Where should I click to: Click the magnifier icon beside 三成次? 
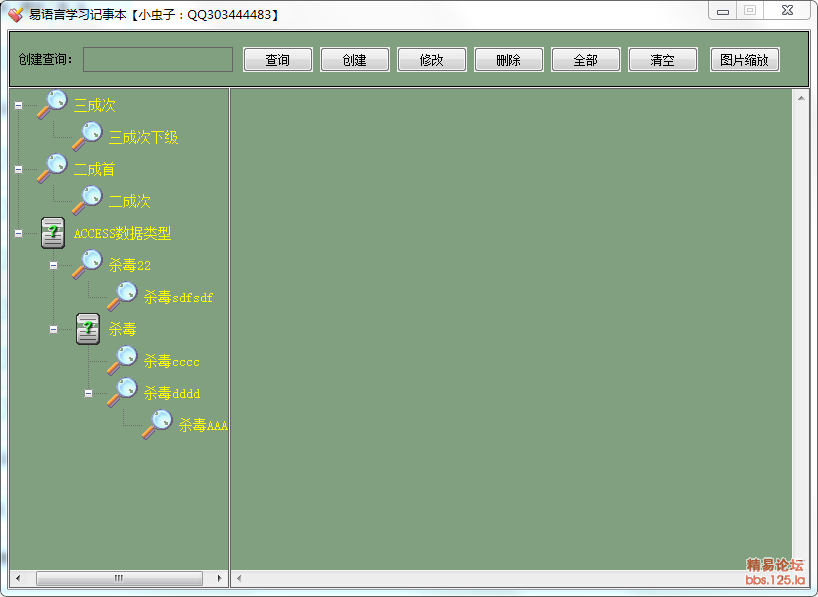[x=52, y=105]
